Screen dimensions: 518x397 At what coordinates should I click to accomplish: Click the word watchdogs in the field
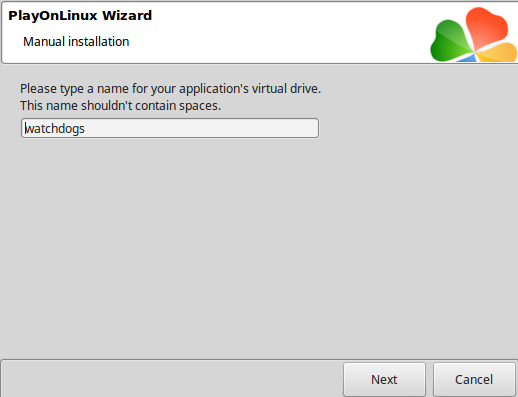[55, 129]
